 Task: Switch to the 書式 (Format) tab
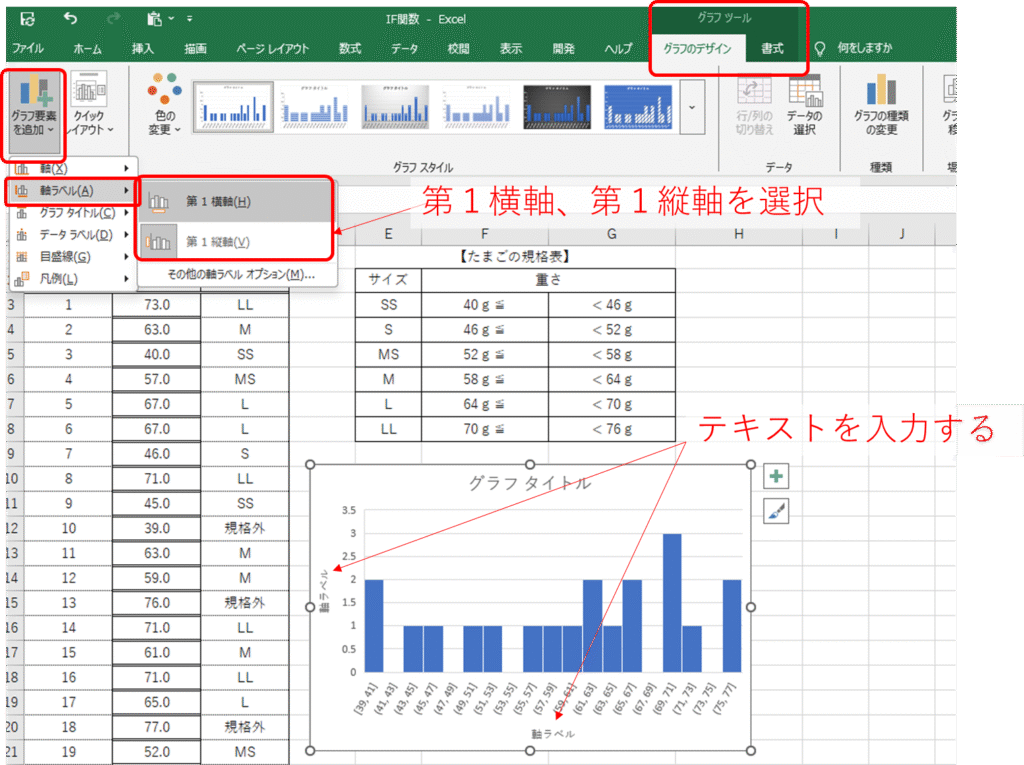pos(772,48)
